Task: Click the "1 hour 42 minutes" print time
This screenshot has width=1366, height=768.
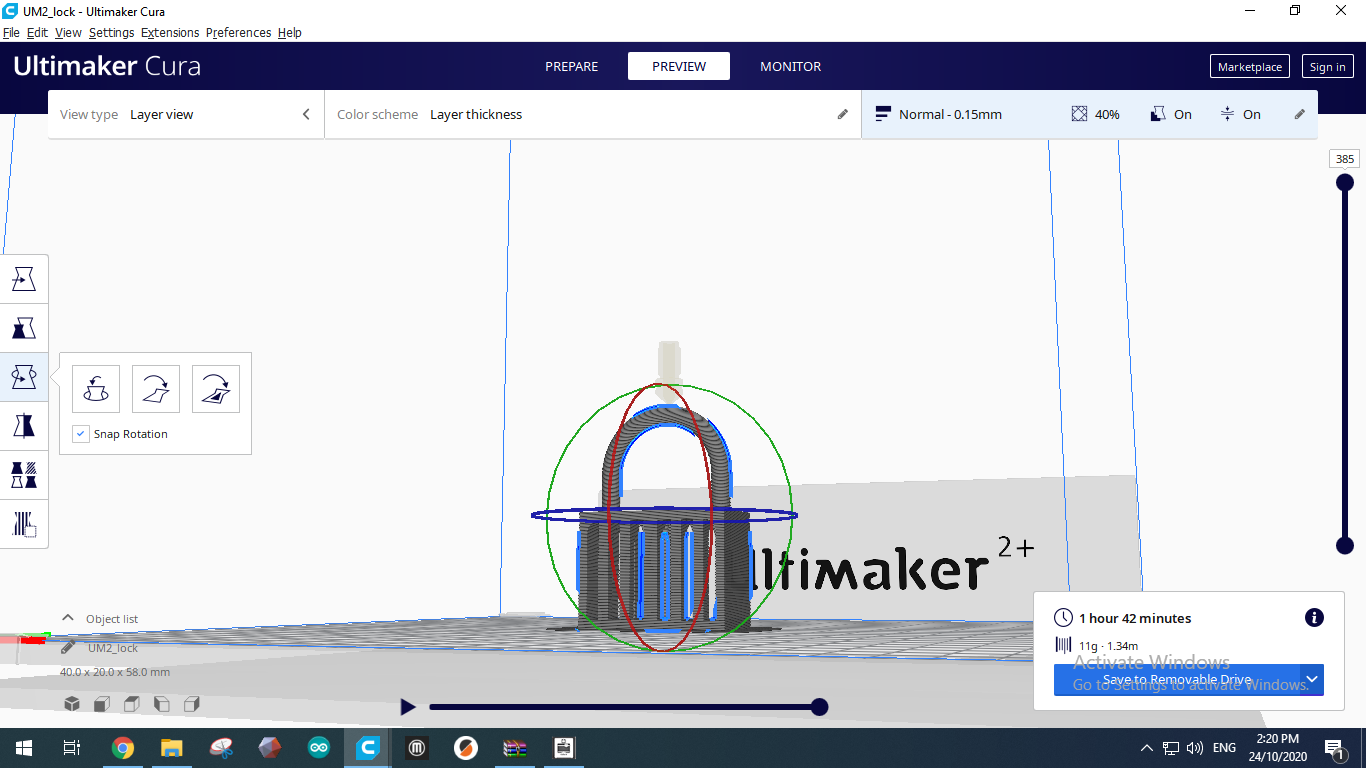Action: (x=1135, y=618)
